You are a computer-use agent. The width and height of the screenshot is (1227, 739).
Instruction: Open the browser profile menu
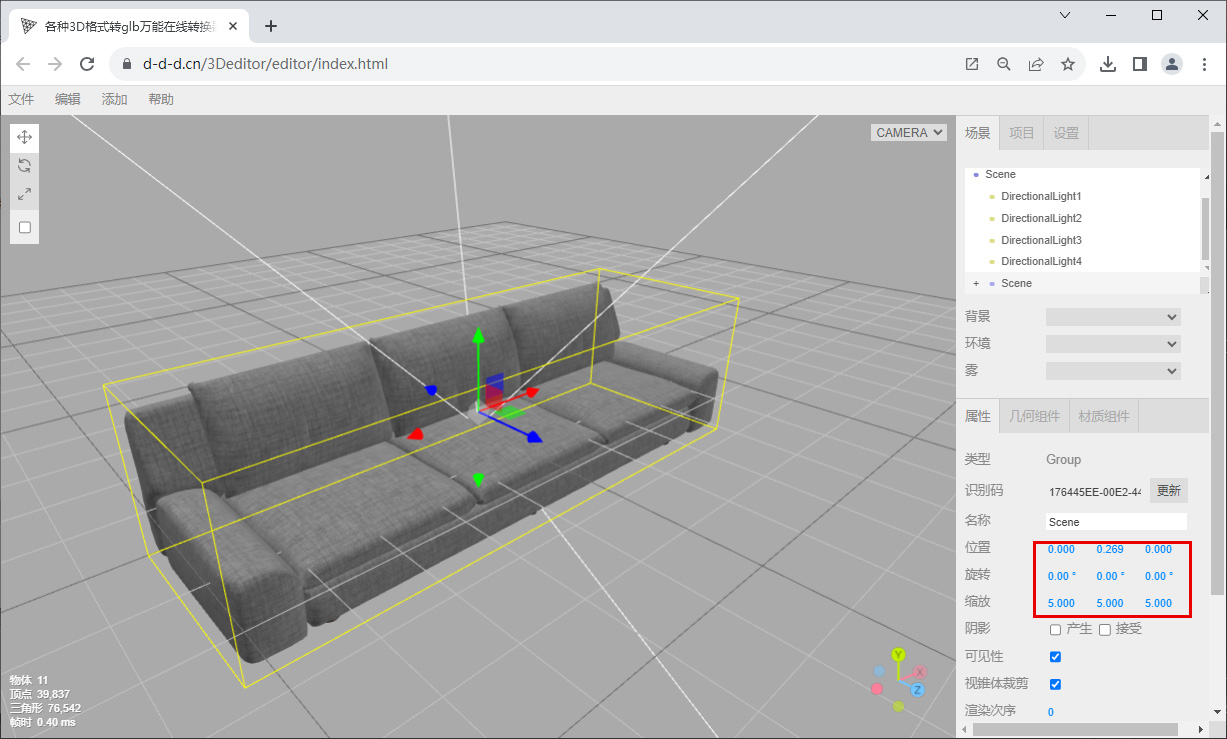1171,64
